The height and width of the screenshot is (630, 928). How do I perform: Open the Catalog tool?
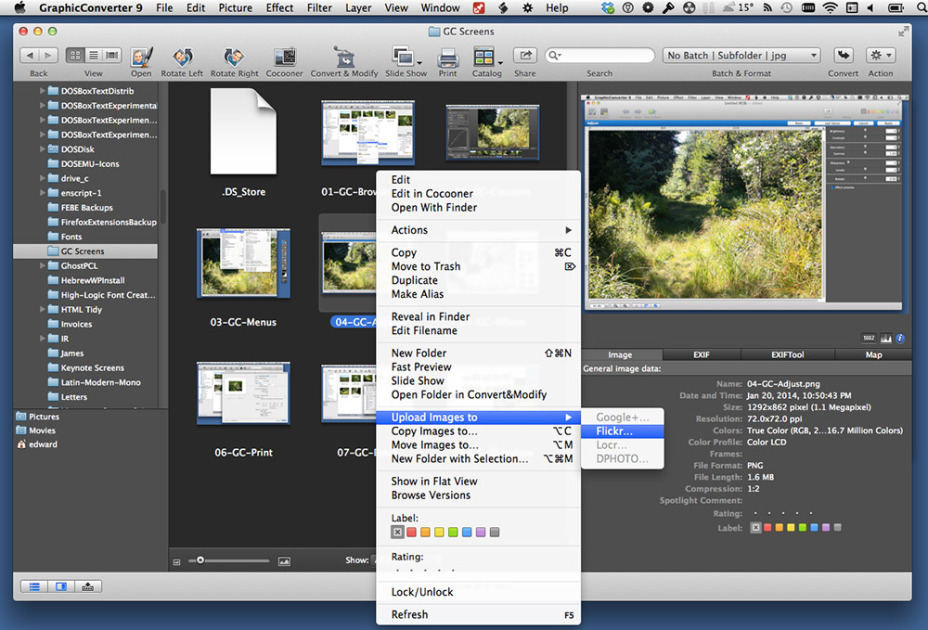[x=484, y=56]
